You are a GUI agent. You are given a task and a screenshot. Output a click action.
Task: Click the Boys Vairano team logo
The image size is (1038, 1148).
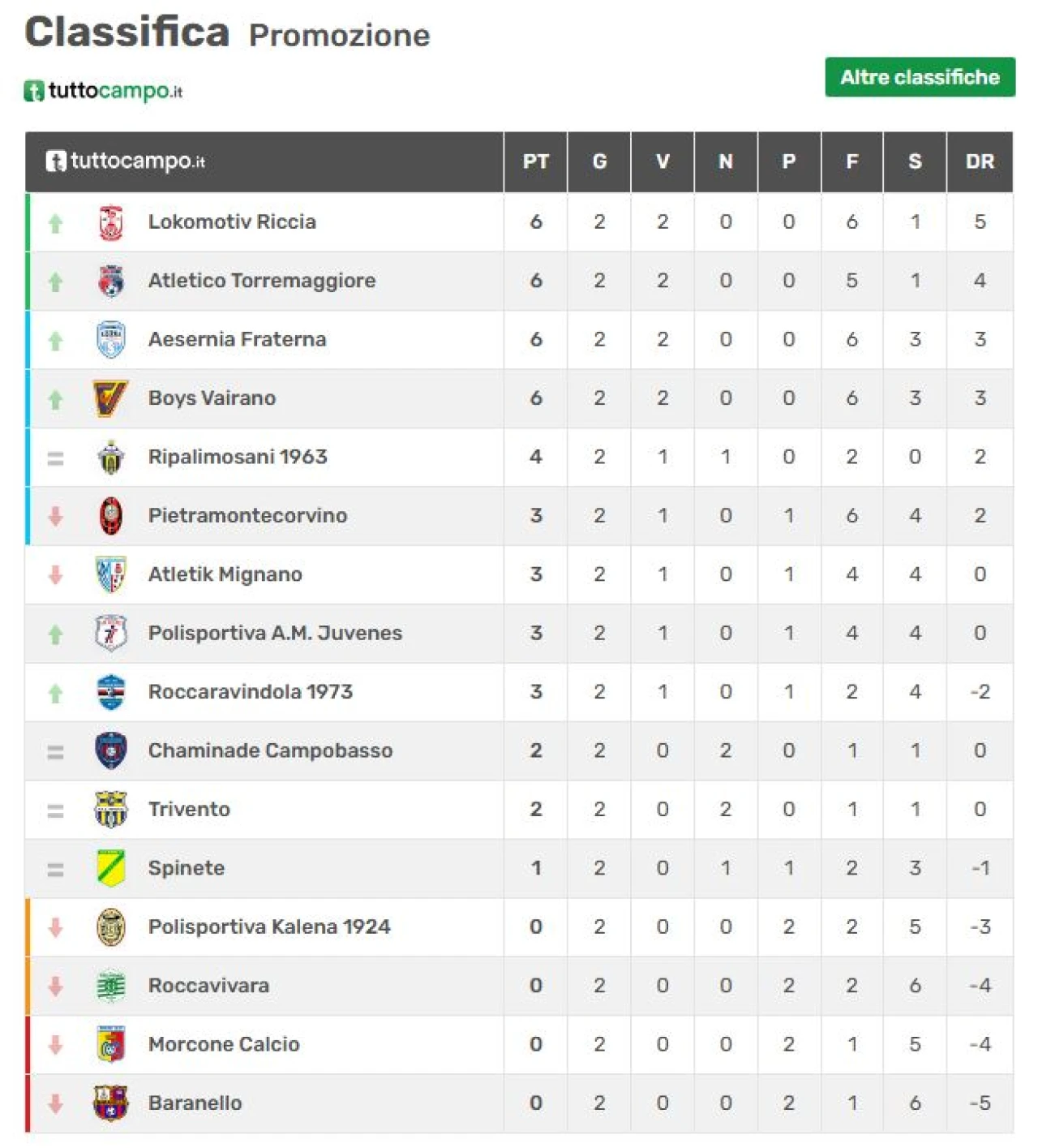tap(111, 398)
